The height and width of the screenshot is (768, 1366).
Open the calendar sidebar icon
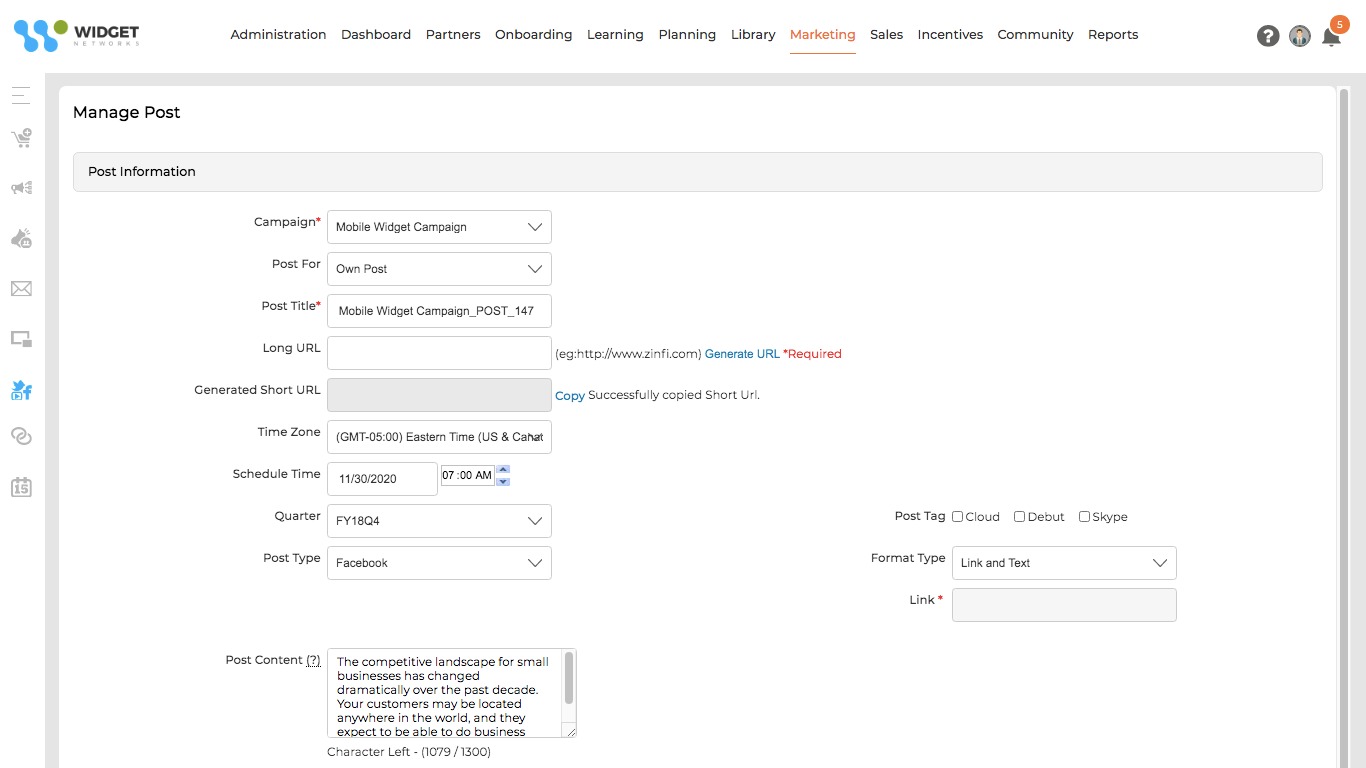pyautogui.click(x=21, y=487)
